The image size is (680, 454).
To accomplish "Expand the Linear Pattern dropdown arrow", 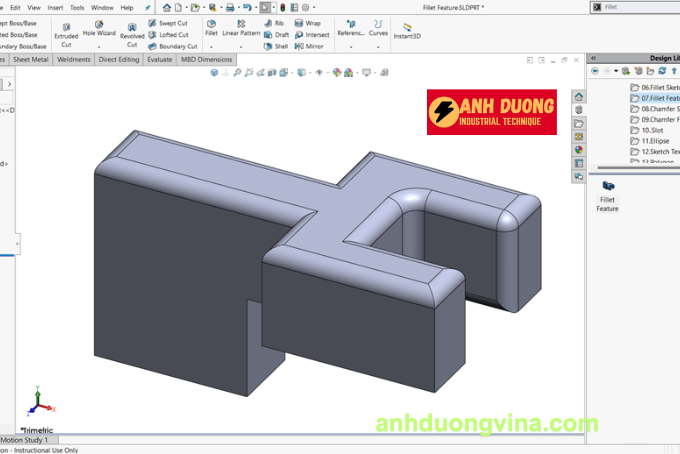I will tap(241, 46).
